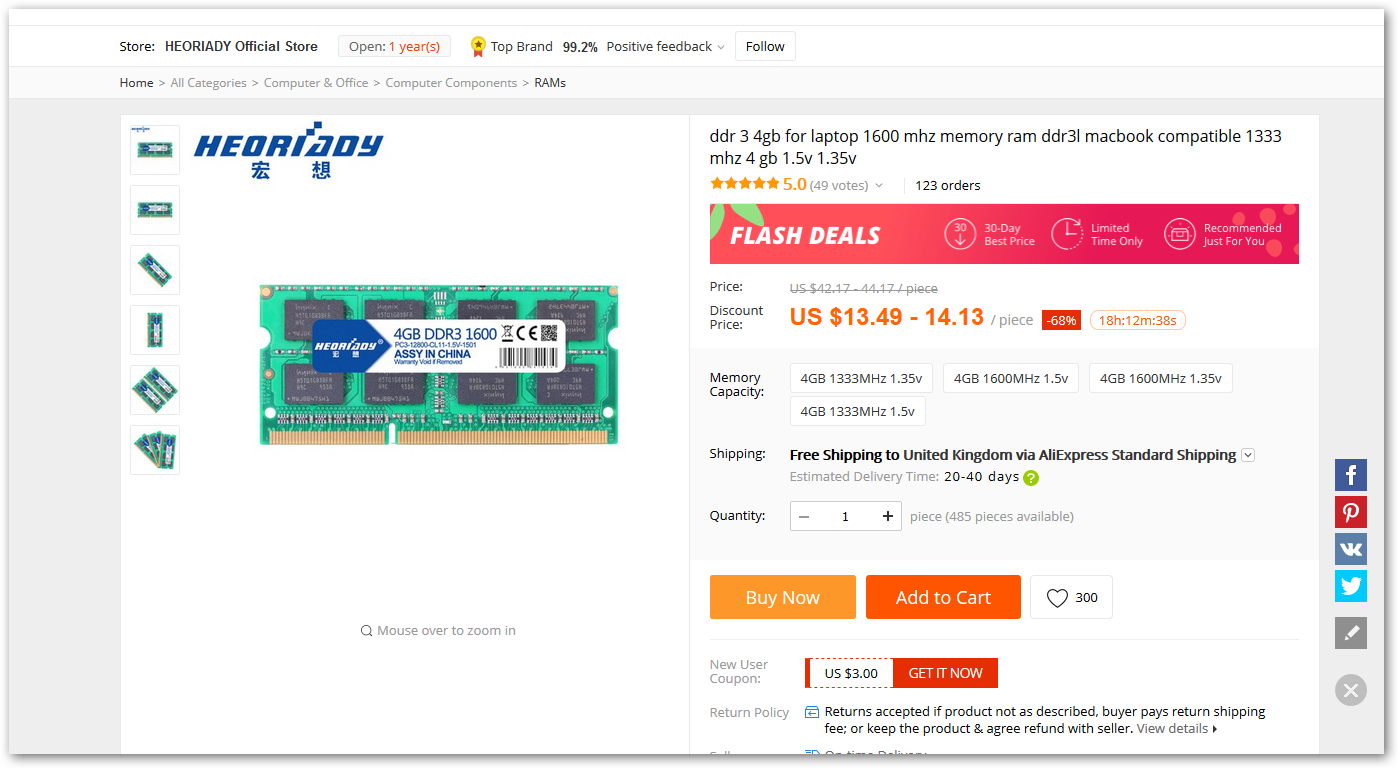Image resolution: width=1398 pixels, height=768 pixels.
Task: Select the third product thumbnail image
Action: point(155,270)
